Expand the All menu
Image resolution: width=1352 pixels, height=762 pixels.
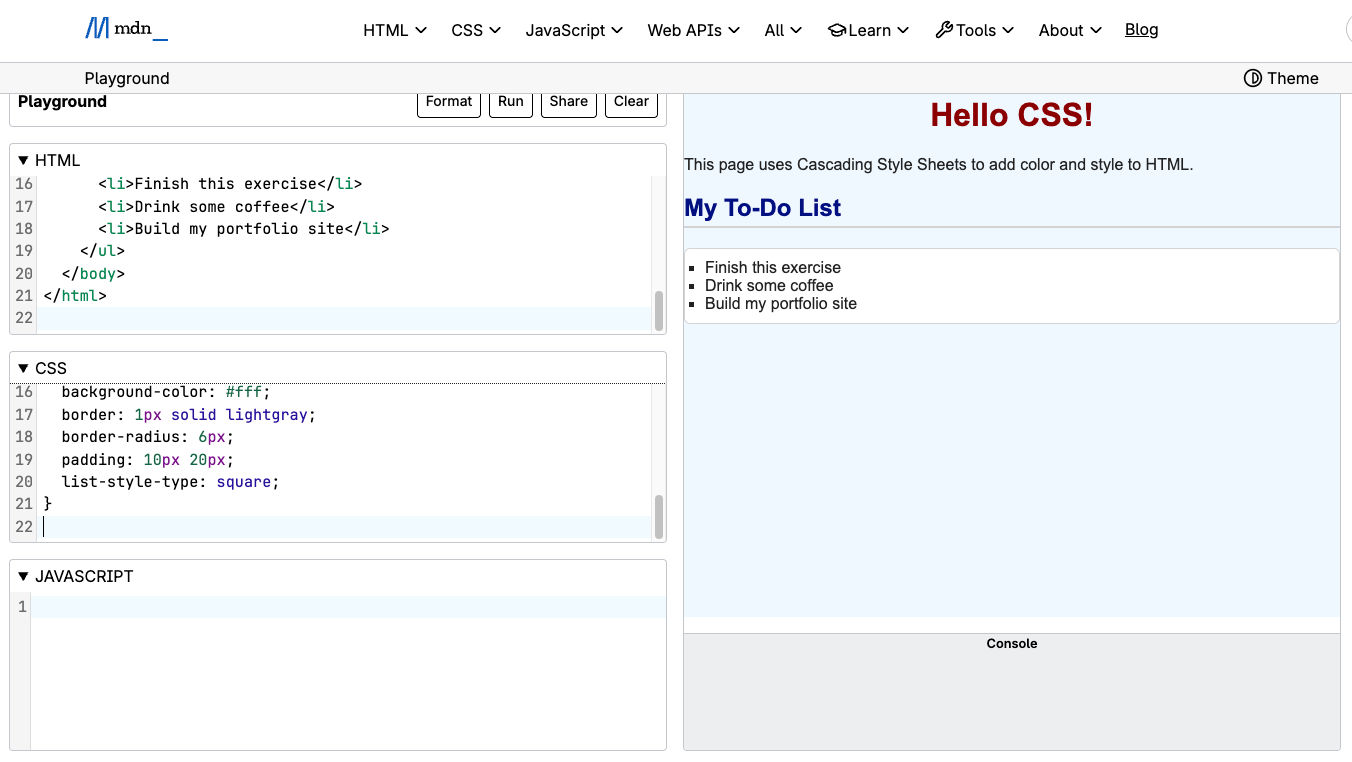coord(783,30)
